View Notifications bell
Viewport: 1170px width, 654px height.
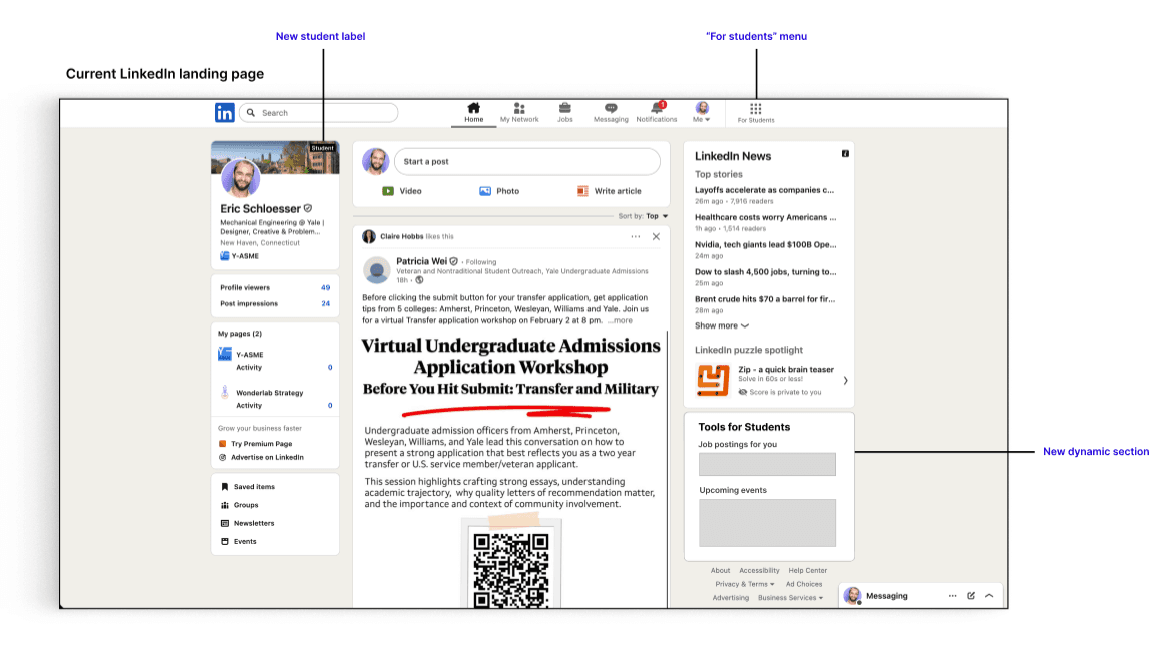[657, 113]
